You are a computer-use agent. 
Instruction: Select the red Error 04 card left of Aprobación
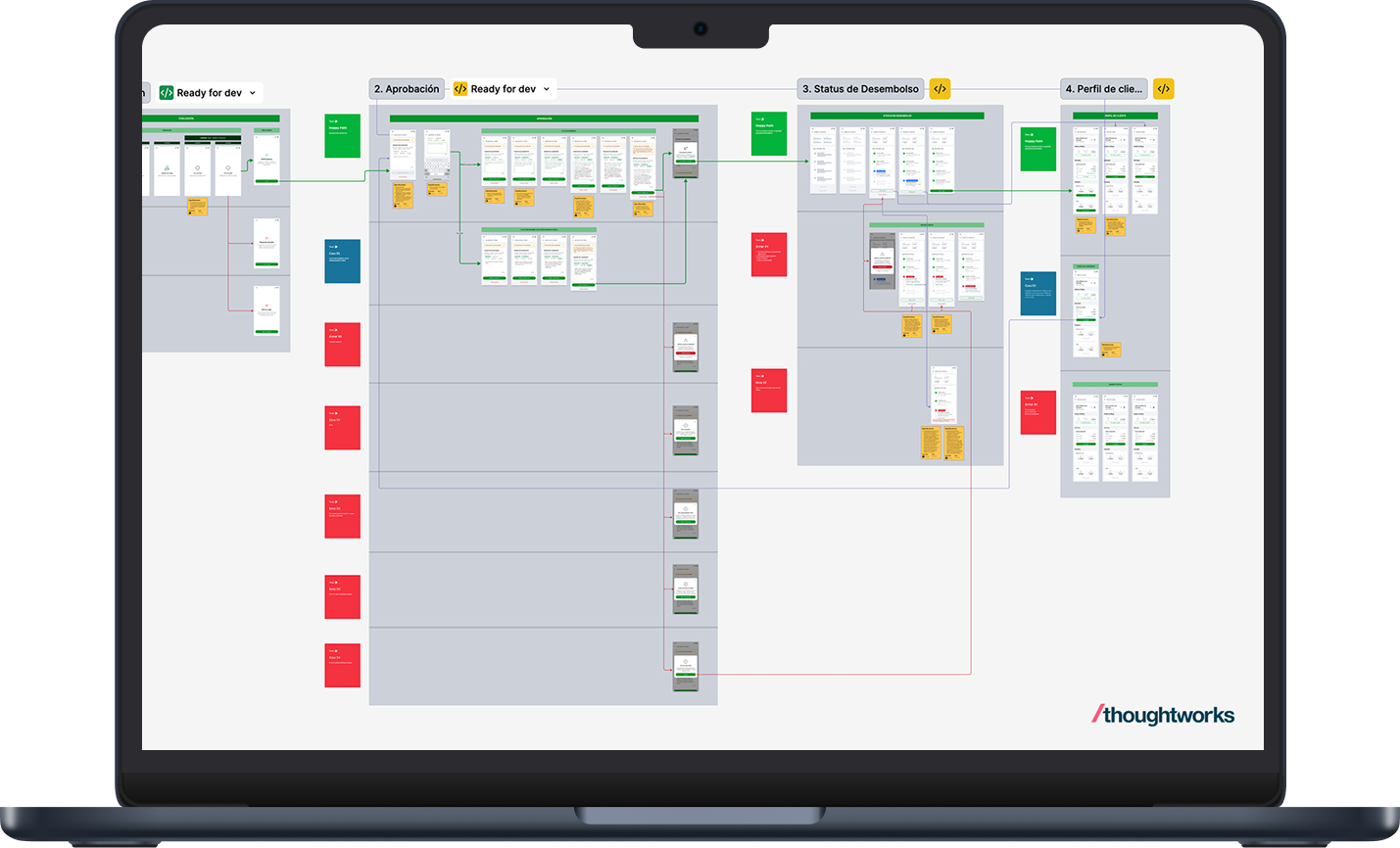tap(343, 597)
